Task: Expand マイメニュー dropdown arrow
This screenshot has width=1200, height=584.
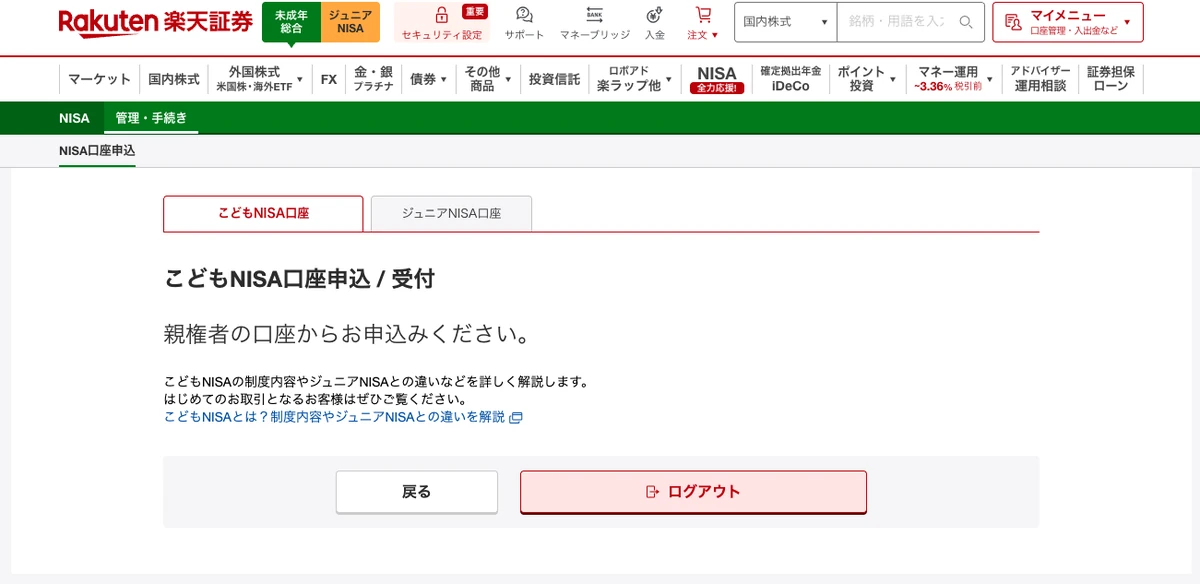Action: 1127,22
